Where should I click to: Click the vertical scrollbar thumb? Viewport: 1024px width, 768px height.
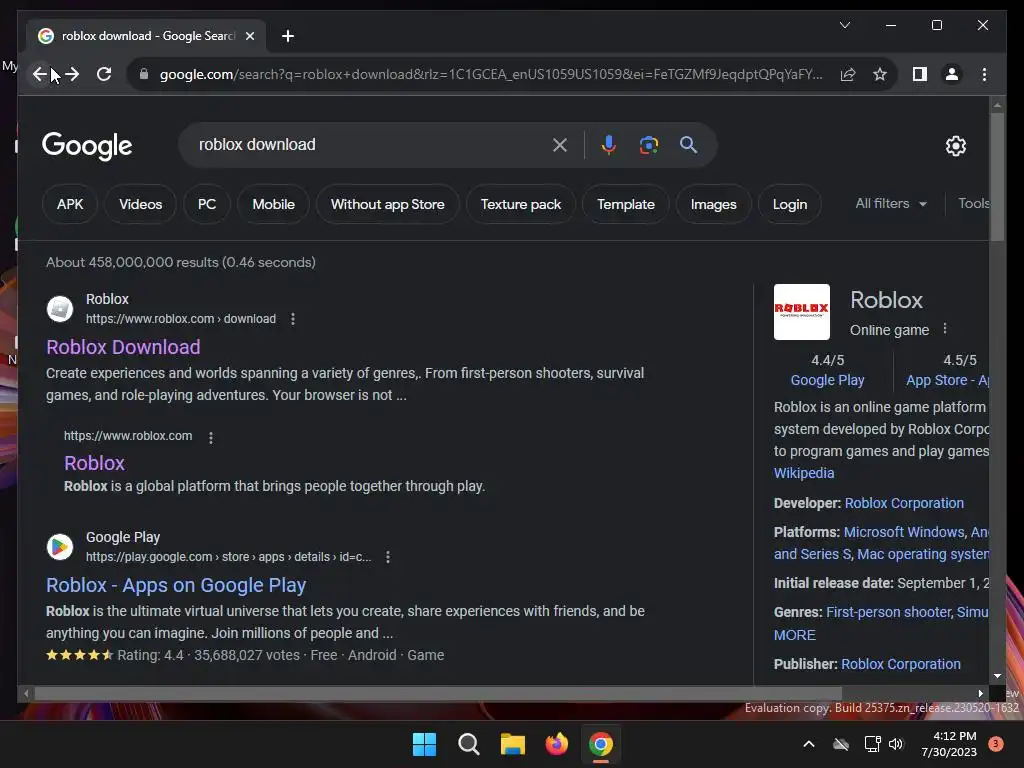[997, 176]
